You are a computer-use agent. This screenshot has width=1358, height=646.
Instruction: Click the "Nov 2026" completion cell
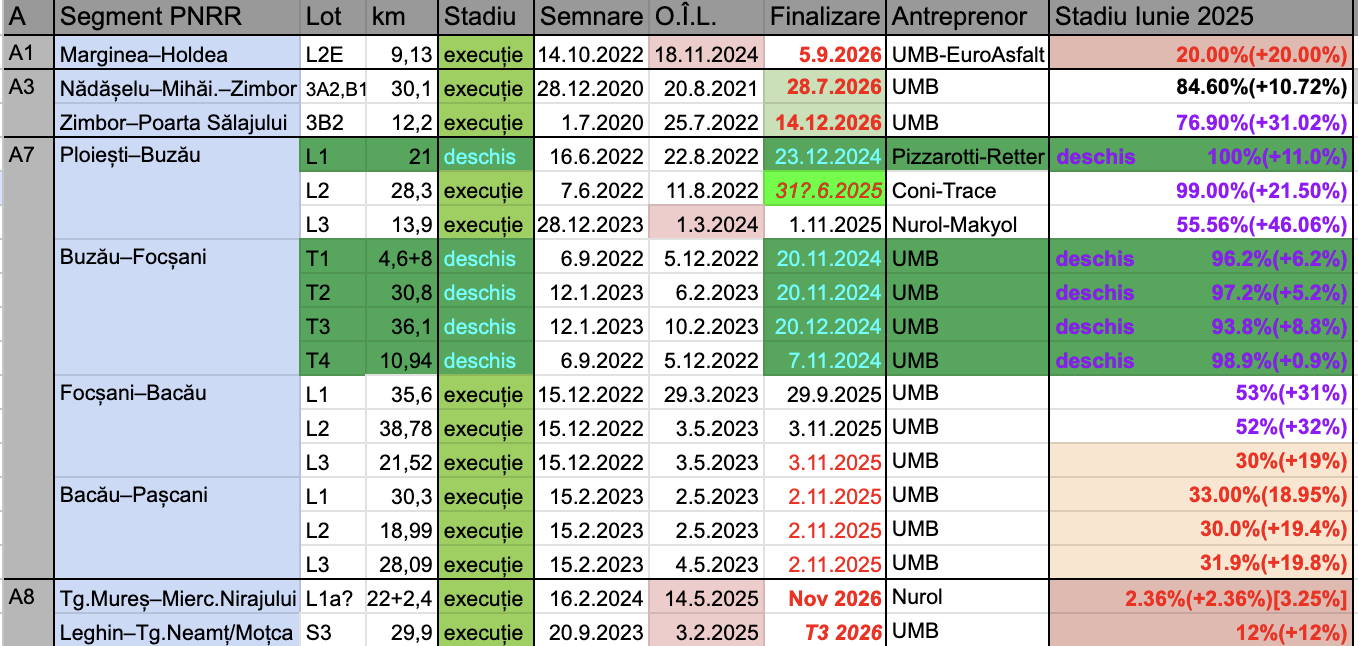point(825,599)
